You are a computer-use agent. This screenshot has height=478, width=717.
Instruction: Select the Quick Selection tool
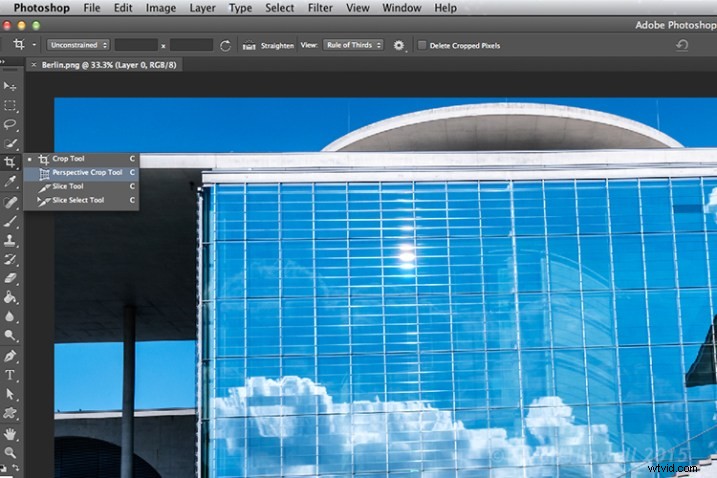coord(10,144)
